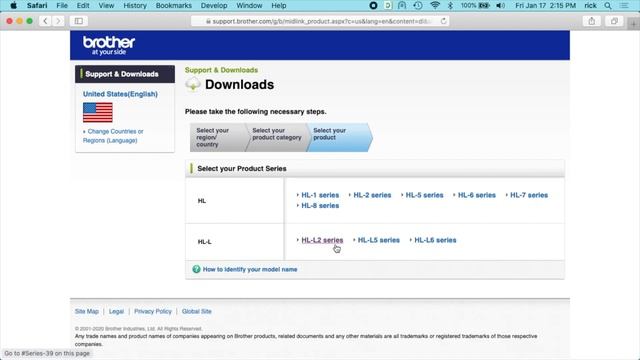Image resolution: width=640 pixels, height=360 pixels.
Task: Open the View menu
Action: pos(106,6)
